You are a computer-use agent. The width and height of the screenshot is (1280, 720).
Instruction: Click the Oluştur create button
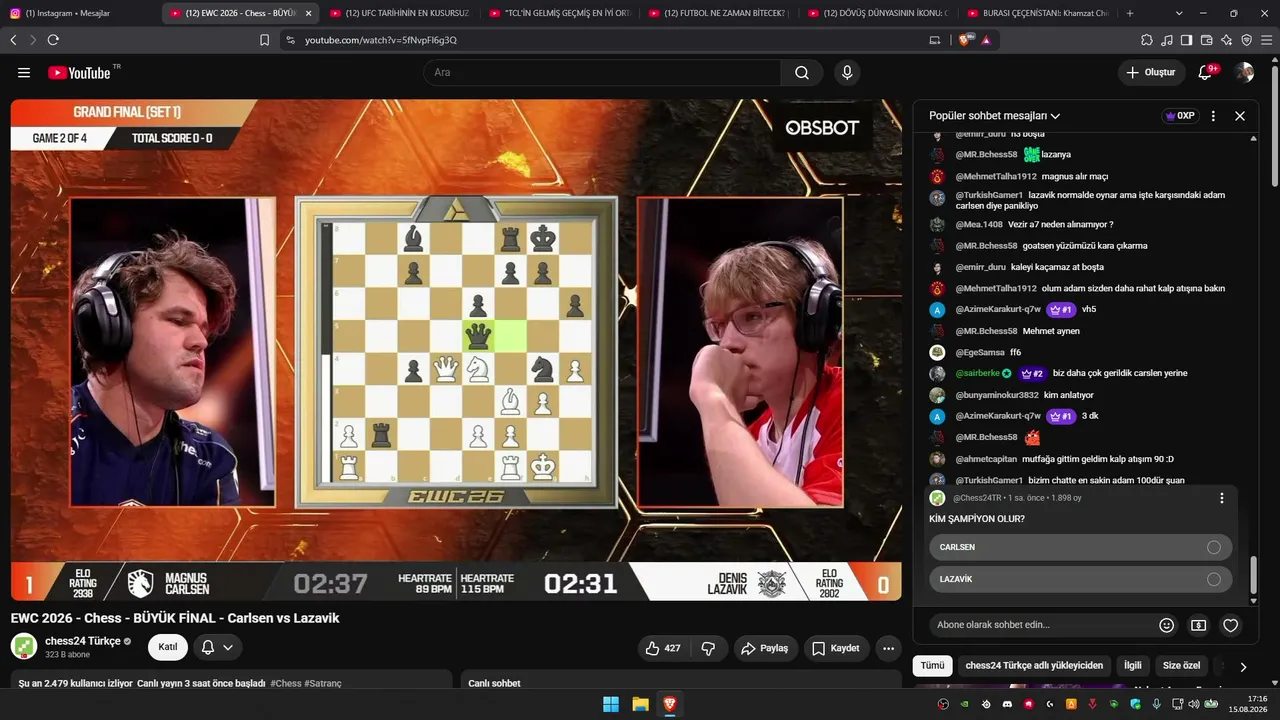tap(1151, 73)
